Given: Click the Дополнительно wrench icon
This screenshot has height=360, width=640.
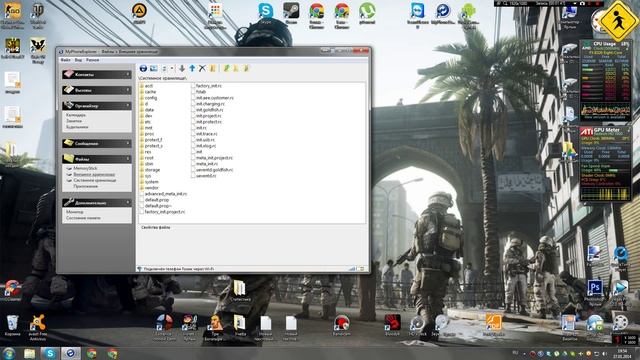Looking at the screenshot, I should [69, 202].
